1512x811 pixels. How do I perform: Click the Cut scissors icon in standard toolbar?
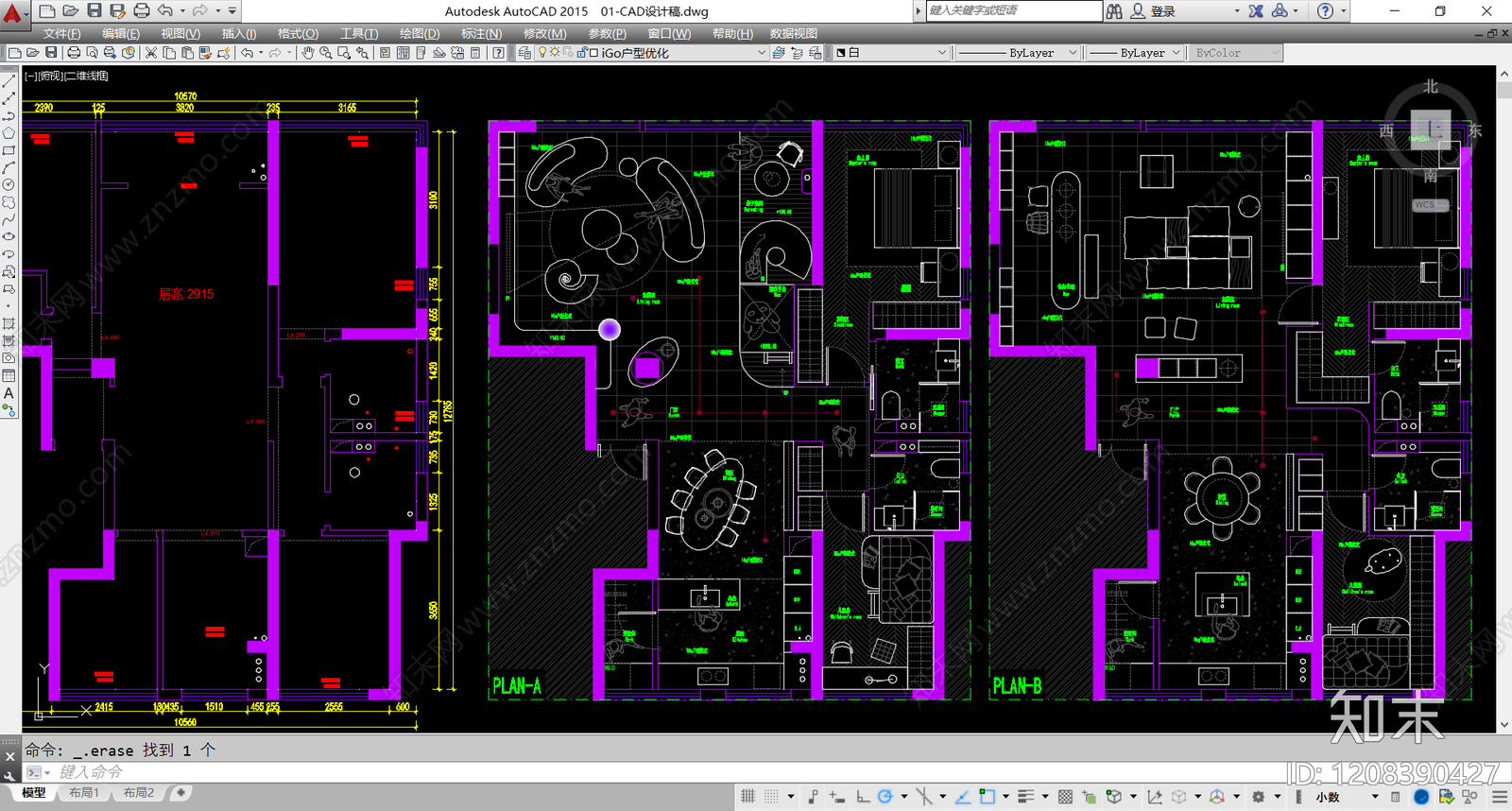click(x=151, y=53)
